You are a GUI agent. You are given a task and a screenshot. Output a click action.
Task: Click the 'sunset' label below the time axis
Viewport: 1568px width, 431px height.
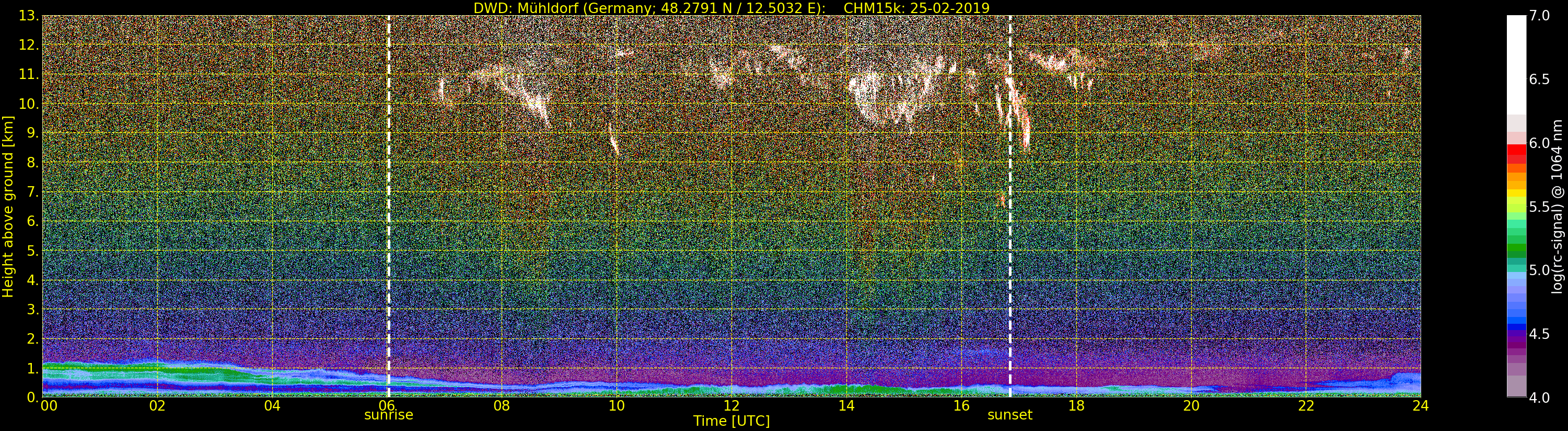[1010, 415]
